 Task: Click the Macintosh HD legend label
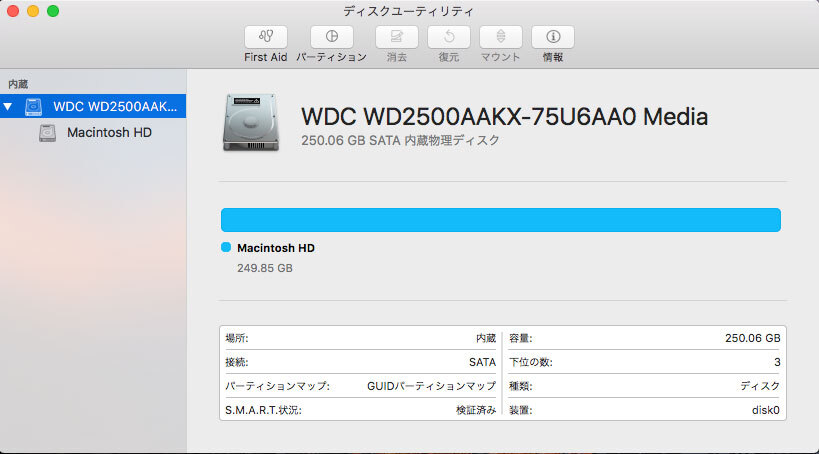tap(276, 248)
